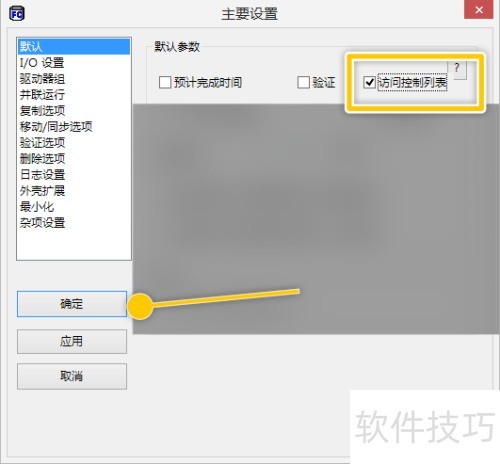Open 杂项设置 category
500x464 pixels.
tap(74, 223)
